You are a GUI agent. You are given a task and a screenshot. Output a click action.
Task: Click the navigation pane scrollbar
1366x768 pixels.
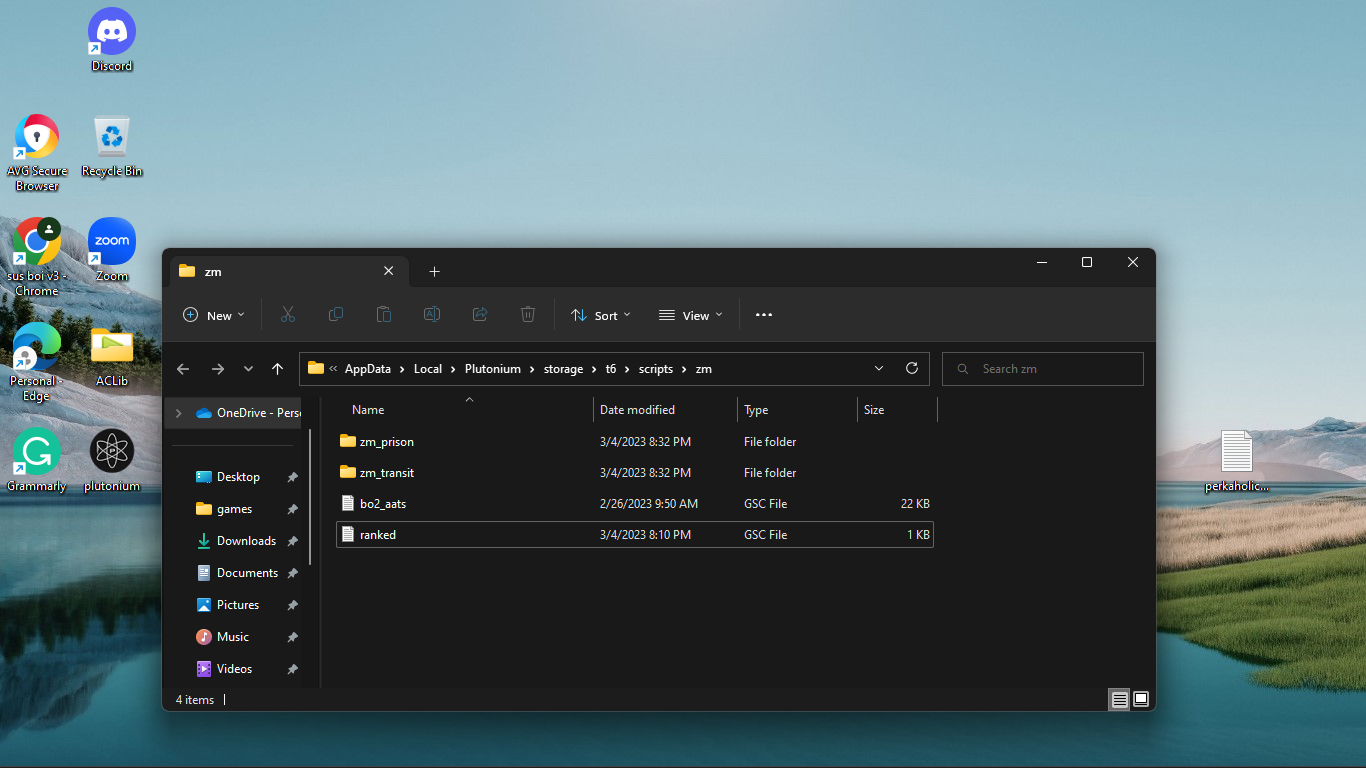tap(311, 497)
